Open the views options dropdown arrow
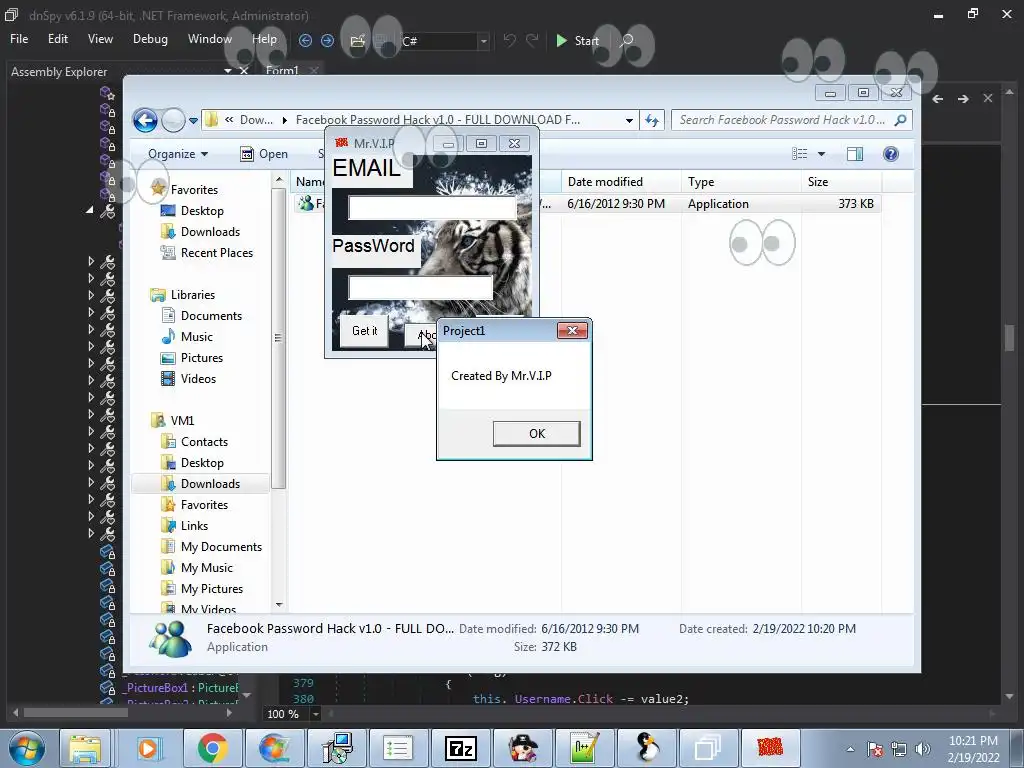This screenshot has width=1024, height=768. click(x=822, y=154)
